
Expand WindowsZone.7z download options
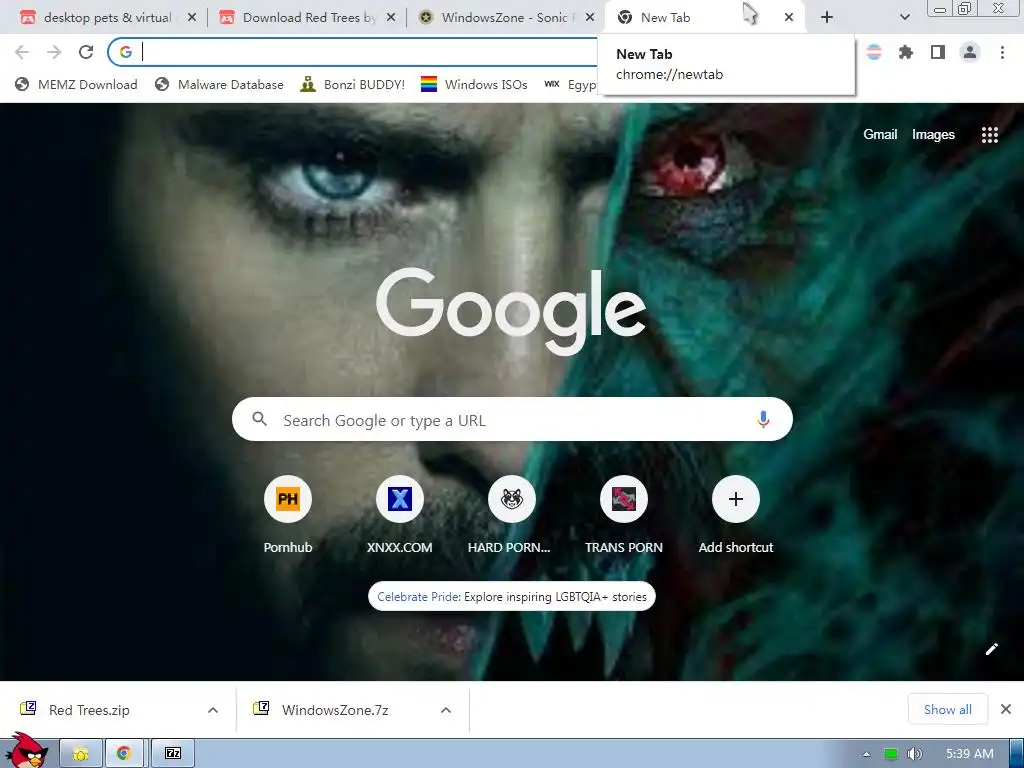(446, 710)
